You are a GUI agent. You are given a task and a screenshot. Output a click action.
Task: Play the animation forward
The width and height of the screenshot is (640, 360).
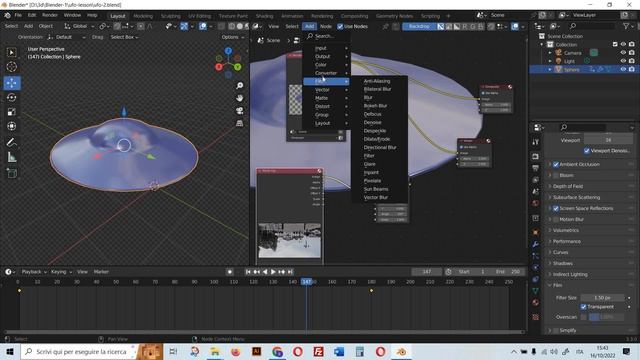[x=273, y=272]
